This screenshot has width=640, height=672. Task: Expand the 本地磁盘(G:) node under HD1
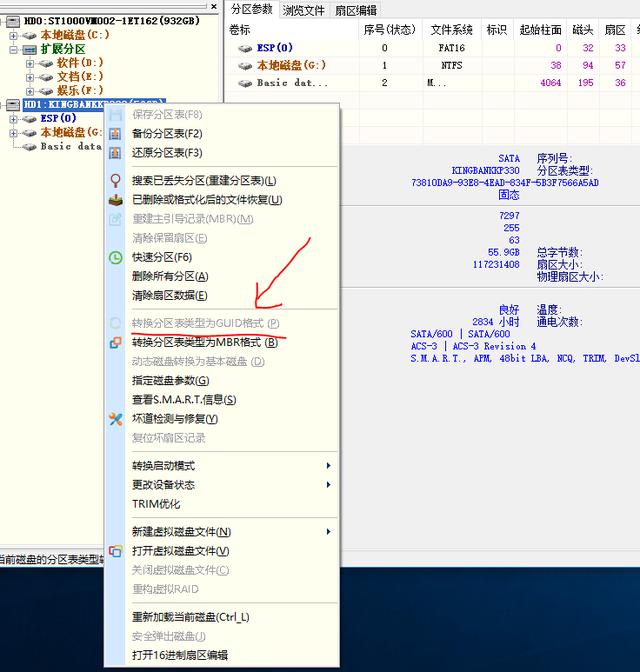13,133
